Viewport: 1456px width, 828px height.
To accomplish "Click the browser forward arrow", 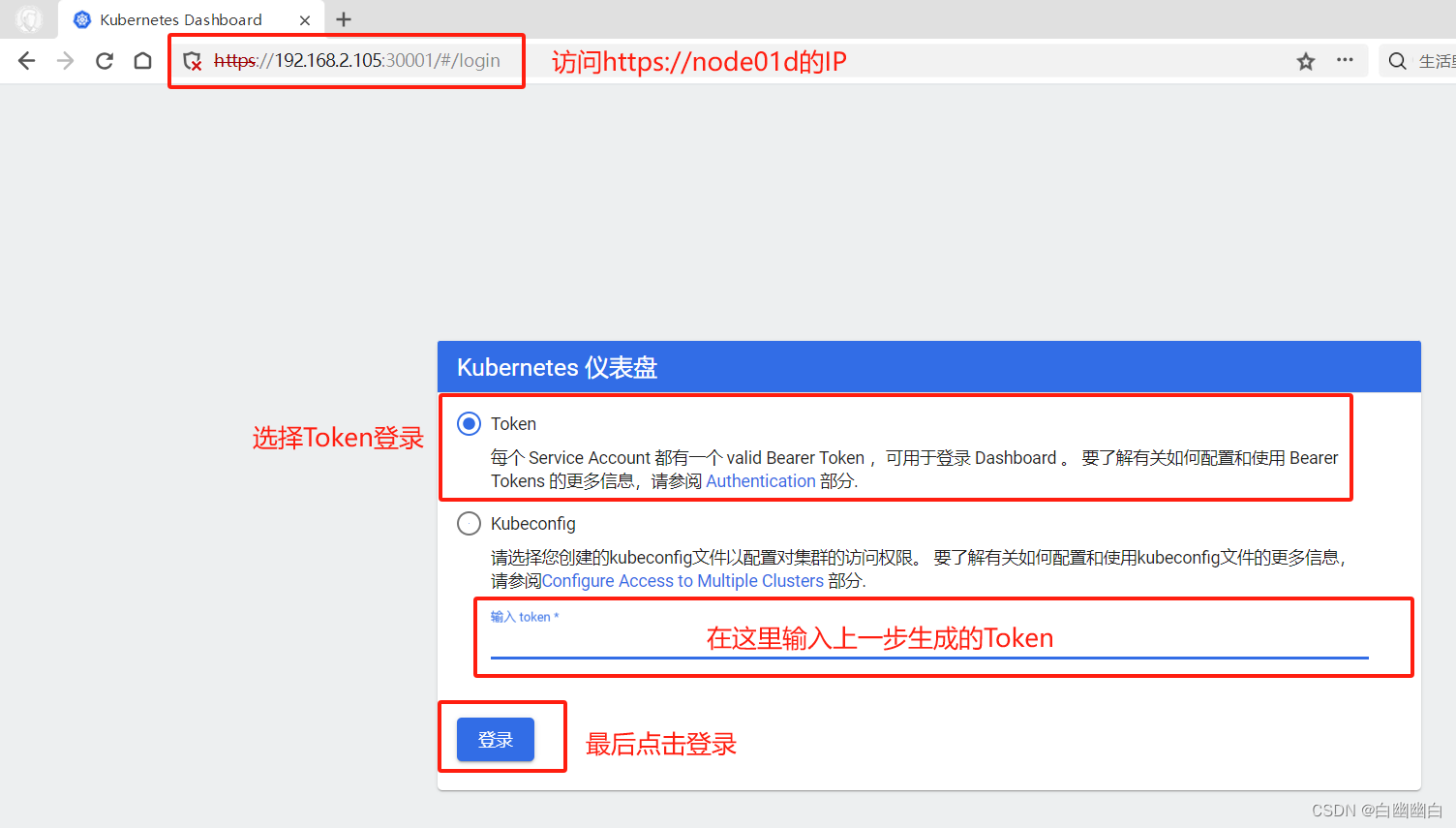I will pos(66,61).
